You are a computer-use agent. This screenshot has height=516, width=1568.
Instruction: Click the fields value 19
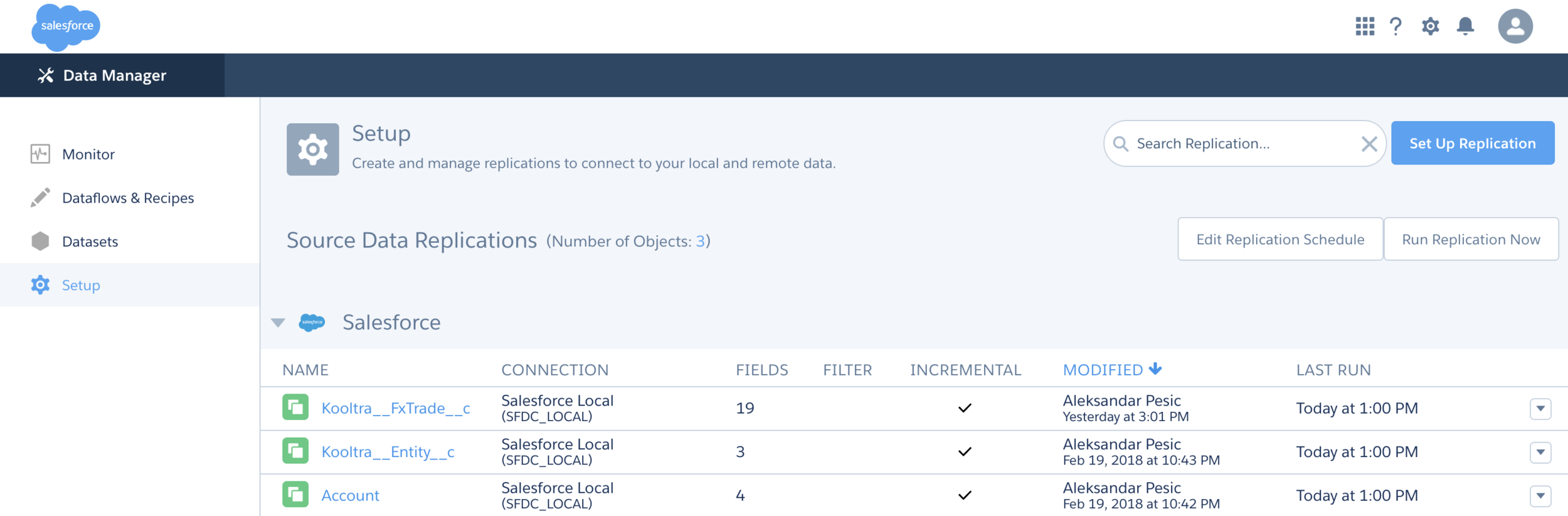[744, 408]
